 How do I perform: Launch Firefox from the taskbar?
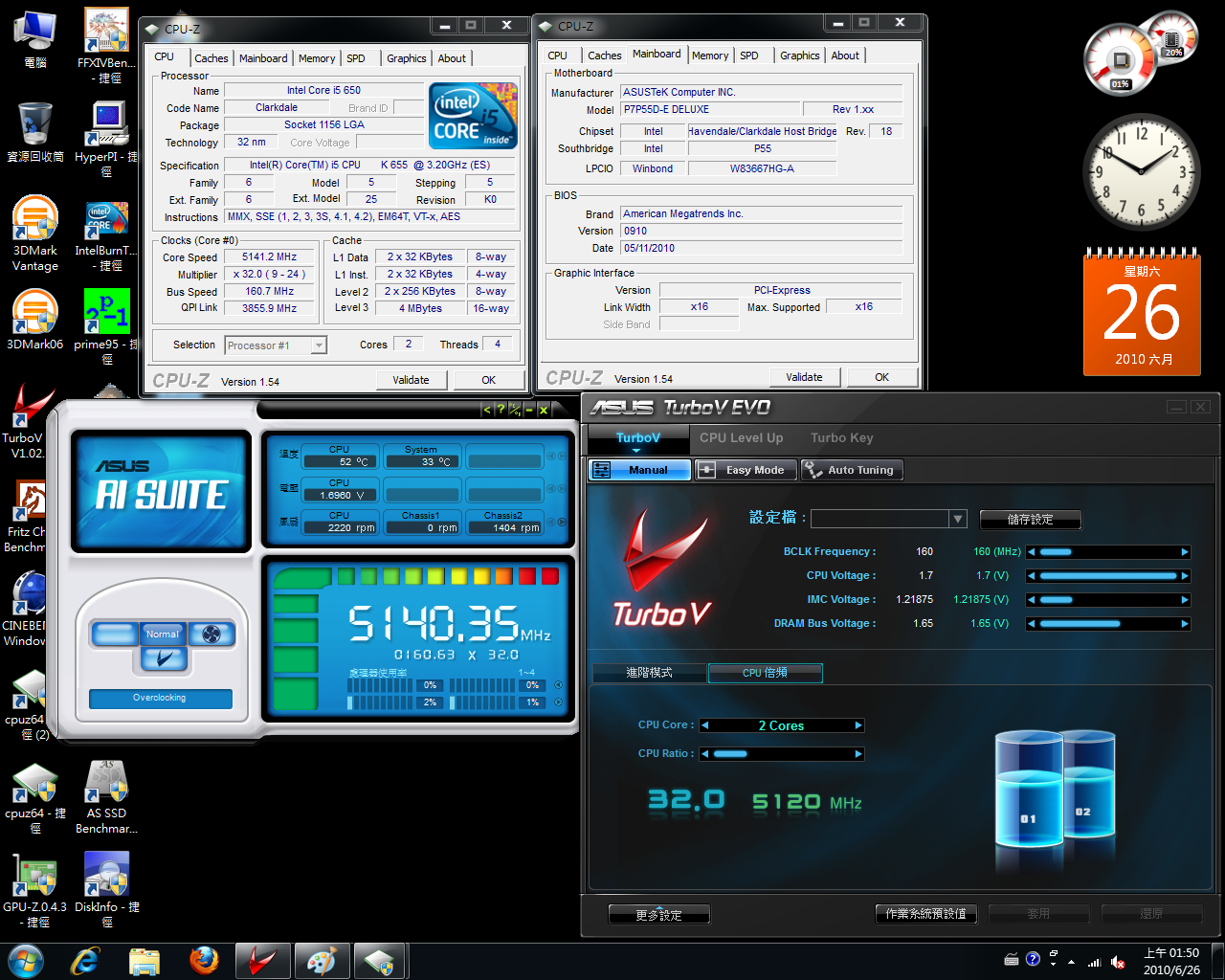pyautogui.click(x=203, y=961)
